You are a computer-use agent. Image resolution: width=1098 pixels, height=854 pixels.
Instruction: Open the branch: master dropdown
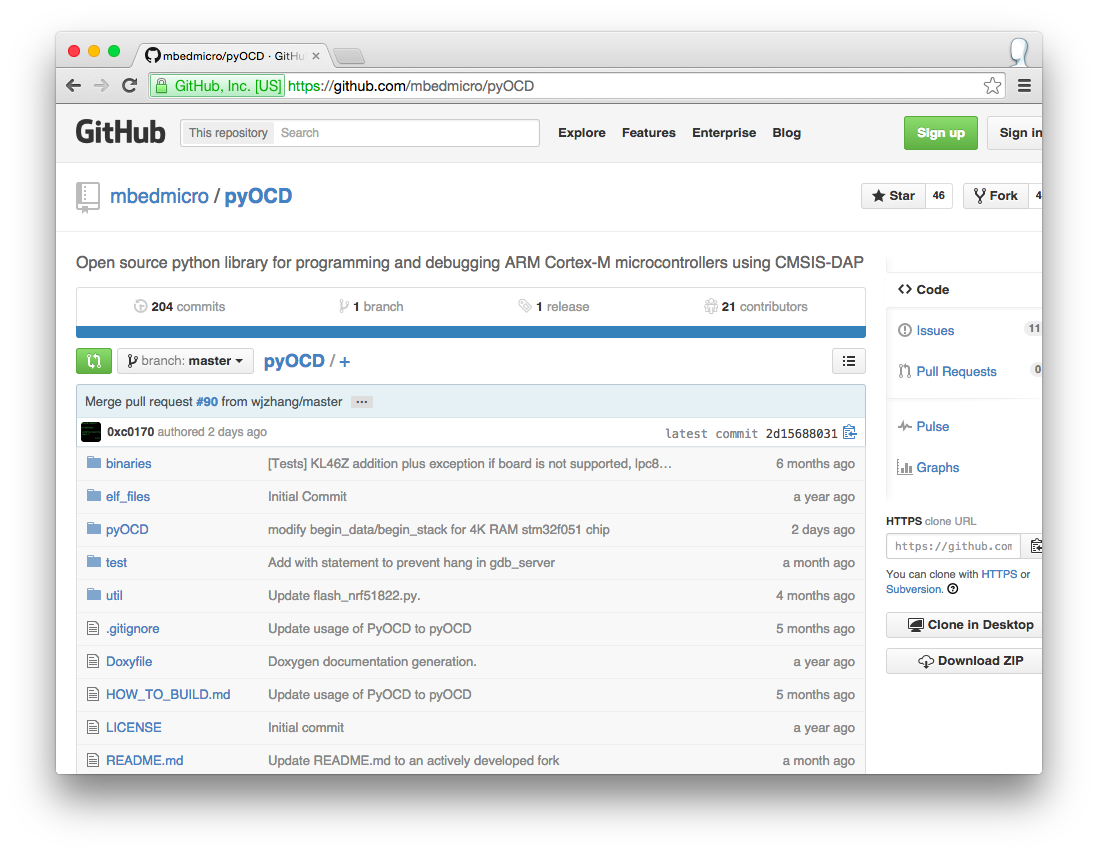(185, 361)
